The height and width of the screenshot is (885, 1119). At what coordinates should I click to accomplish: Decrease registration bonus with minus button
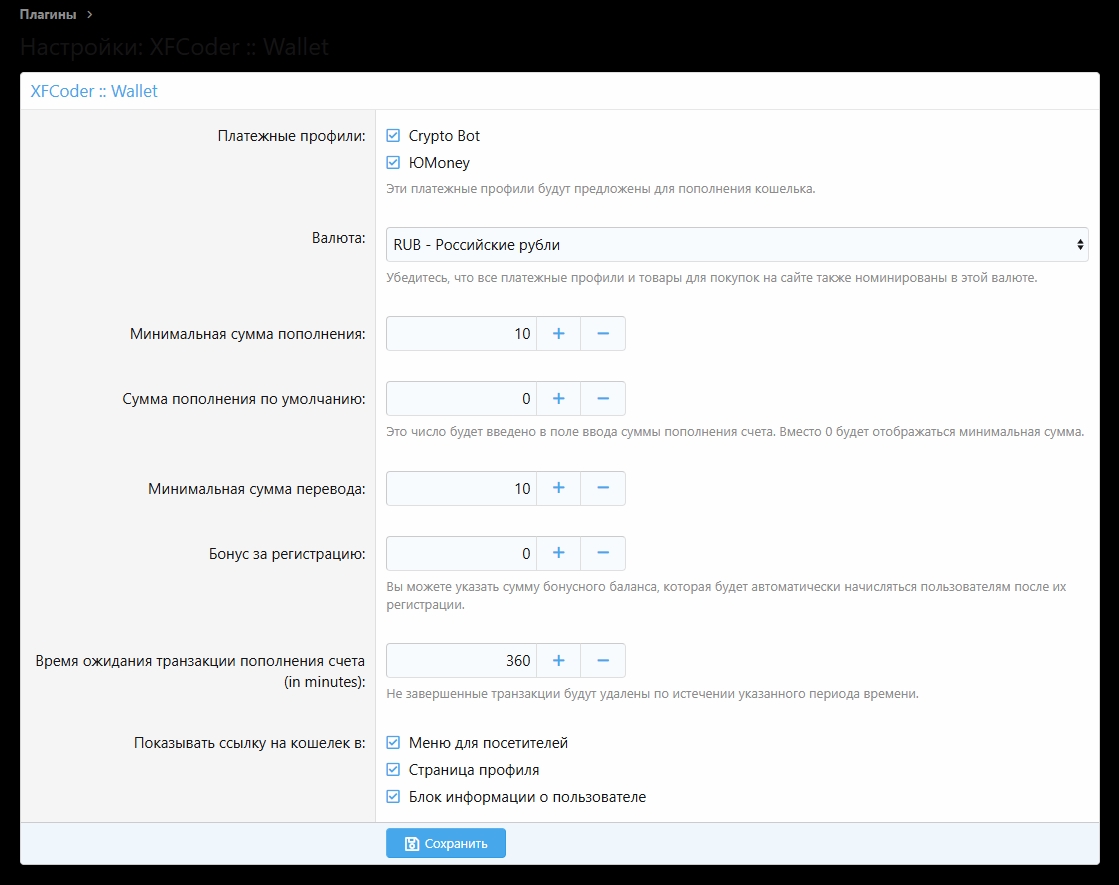point(603,553)
